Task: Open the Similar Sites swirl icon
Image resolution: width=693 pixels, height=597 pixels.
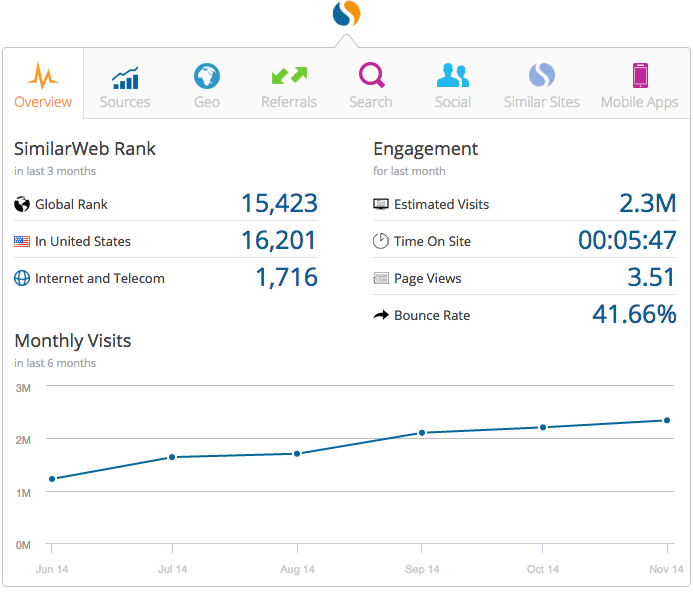Action: (542, 75)
